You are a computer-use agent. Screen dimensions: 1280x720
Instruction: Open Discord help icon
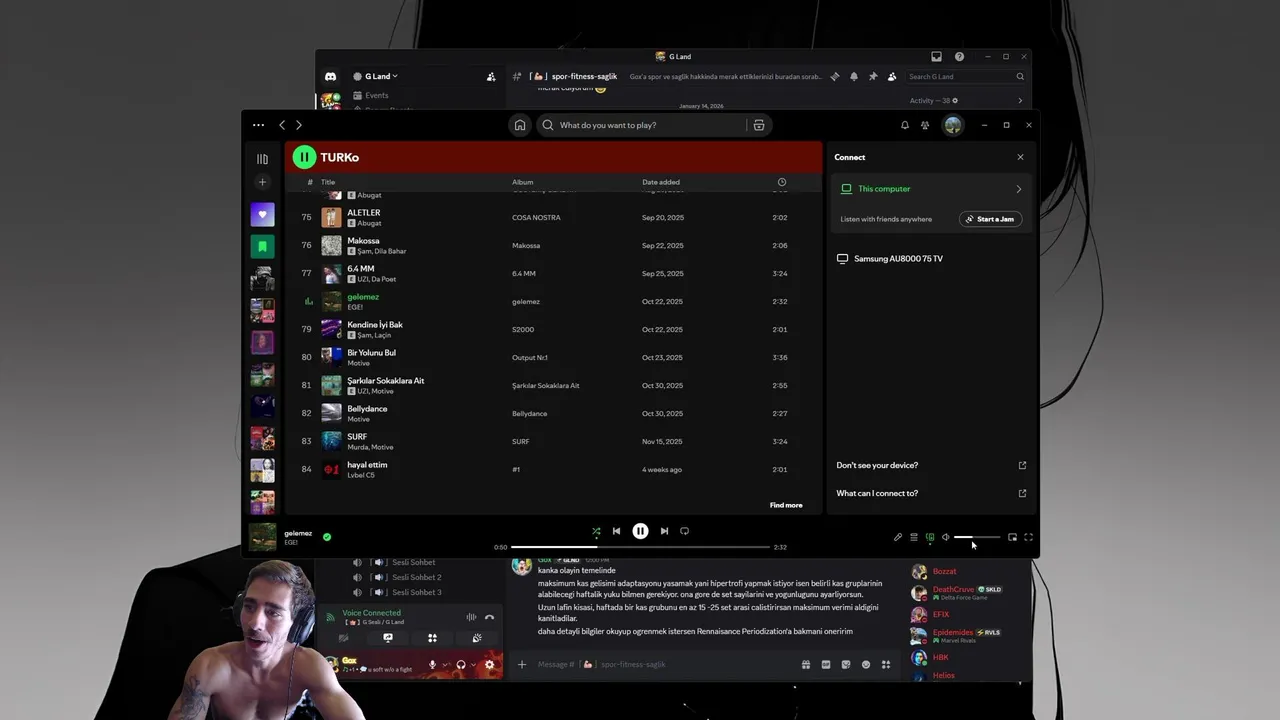[960, 57]
